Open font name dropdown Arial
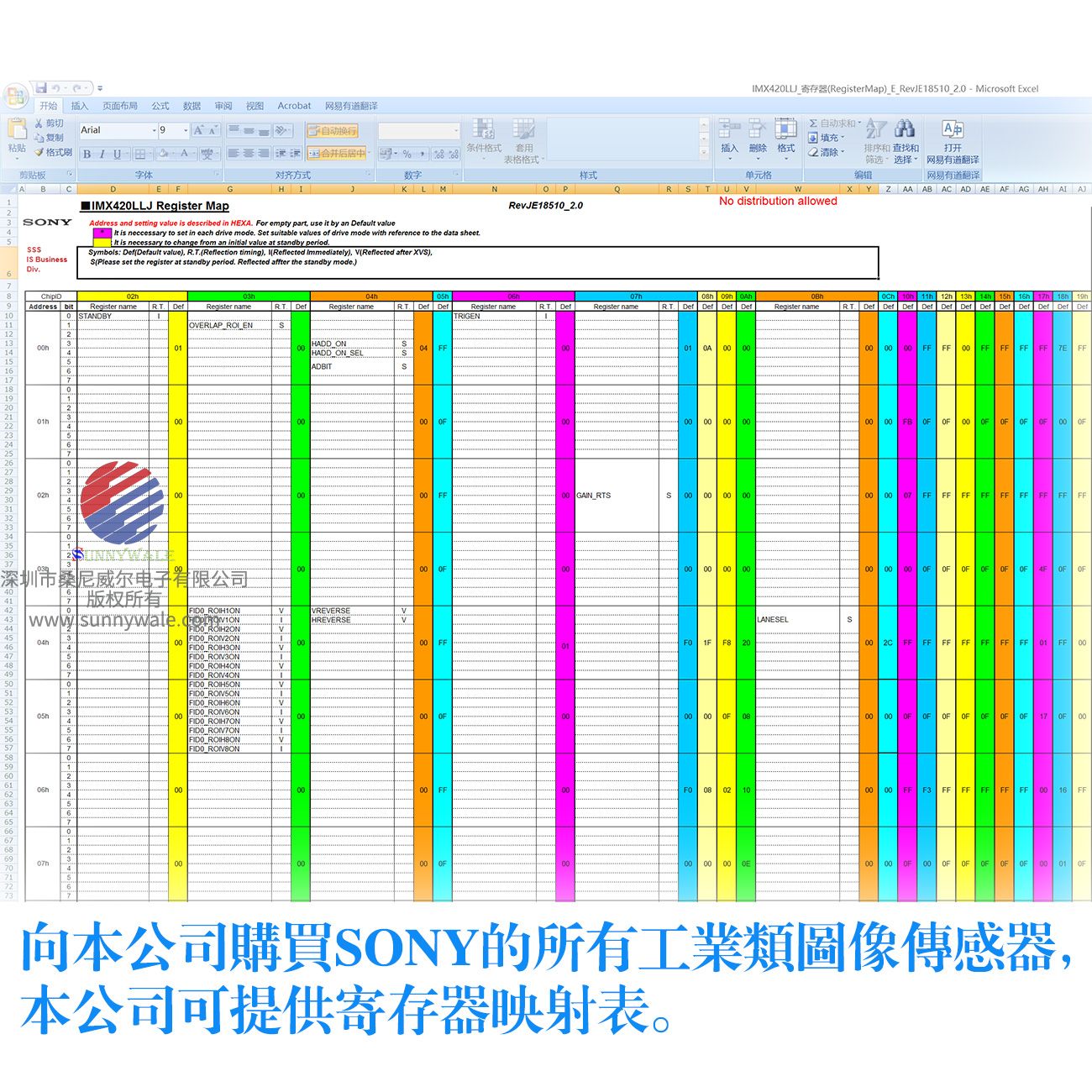1092x1092 pixels. (155, 130)
